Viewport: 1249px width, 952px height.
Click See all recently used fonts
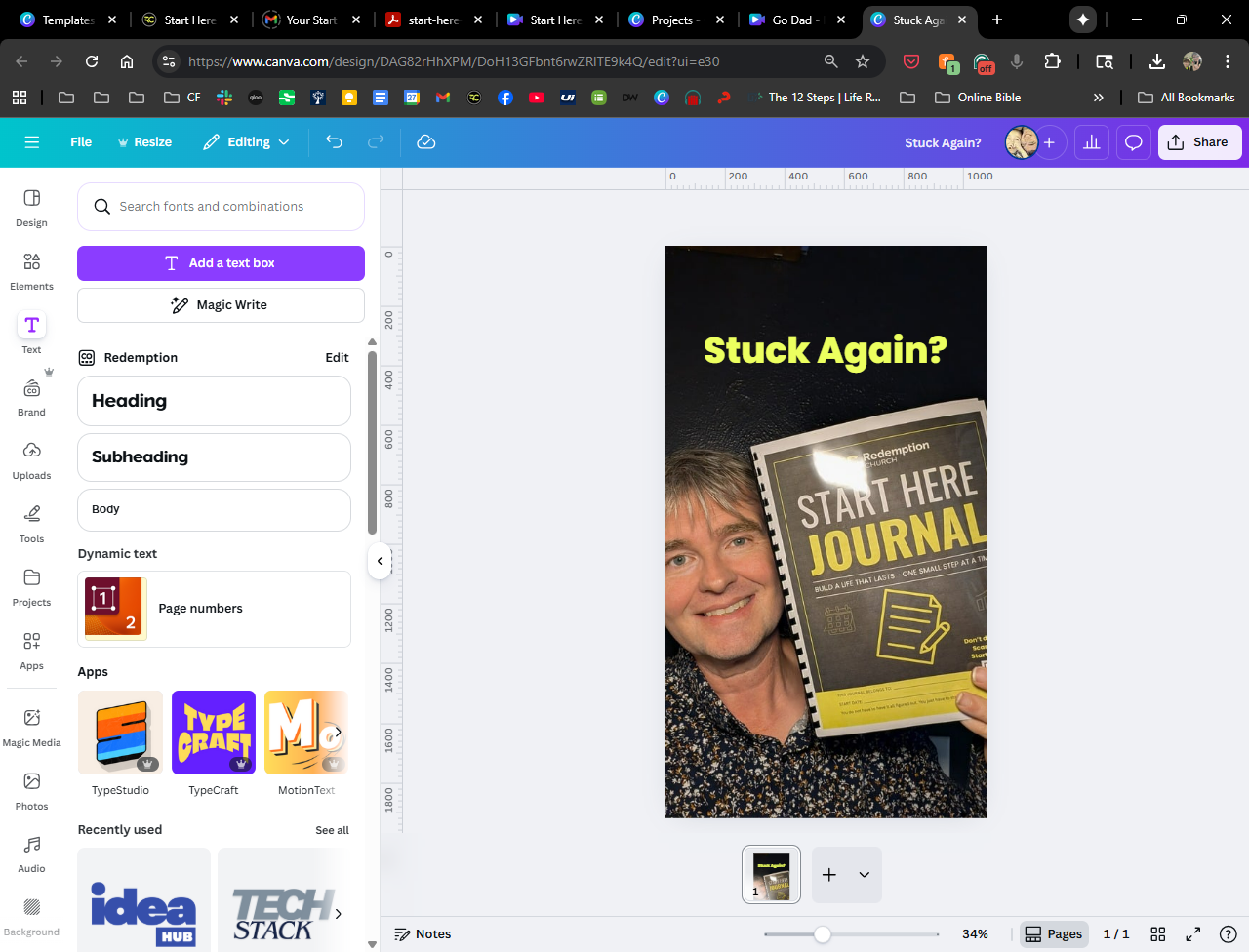pos(332,830)
